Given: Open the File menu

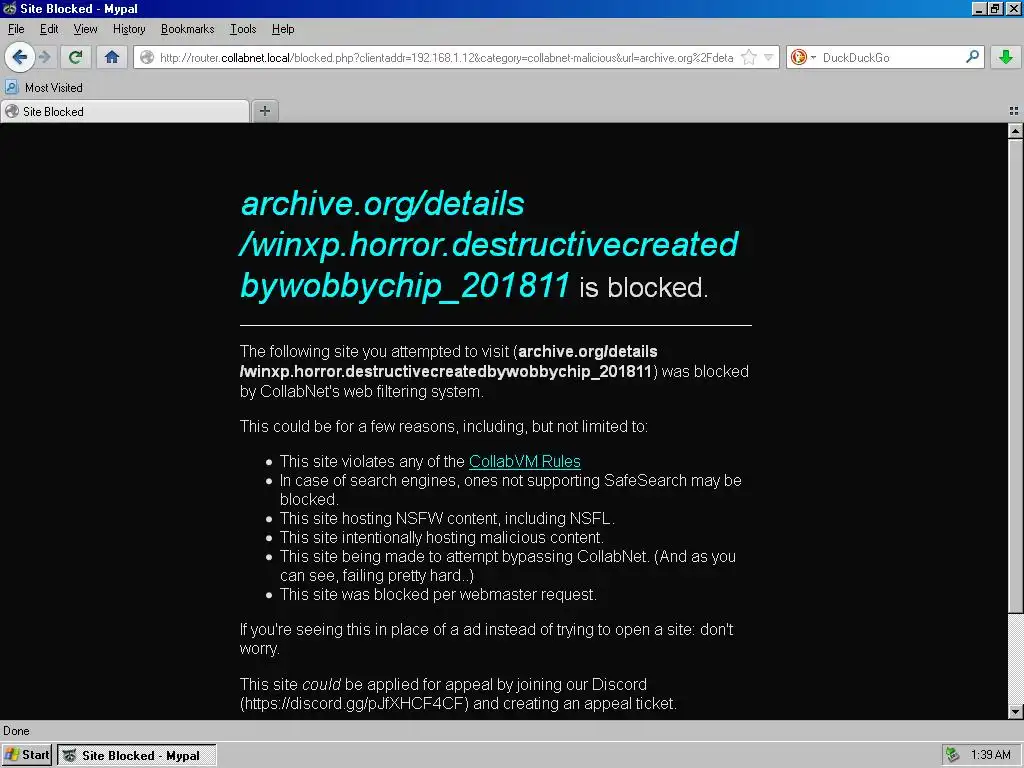Looking at the screenshot, I should click(x=16, y=29).
